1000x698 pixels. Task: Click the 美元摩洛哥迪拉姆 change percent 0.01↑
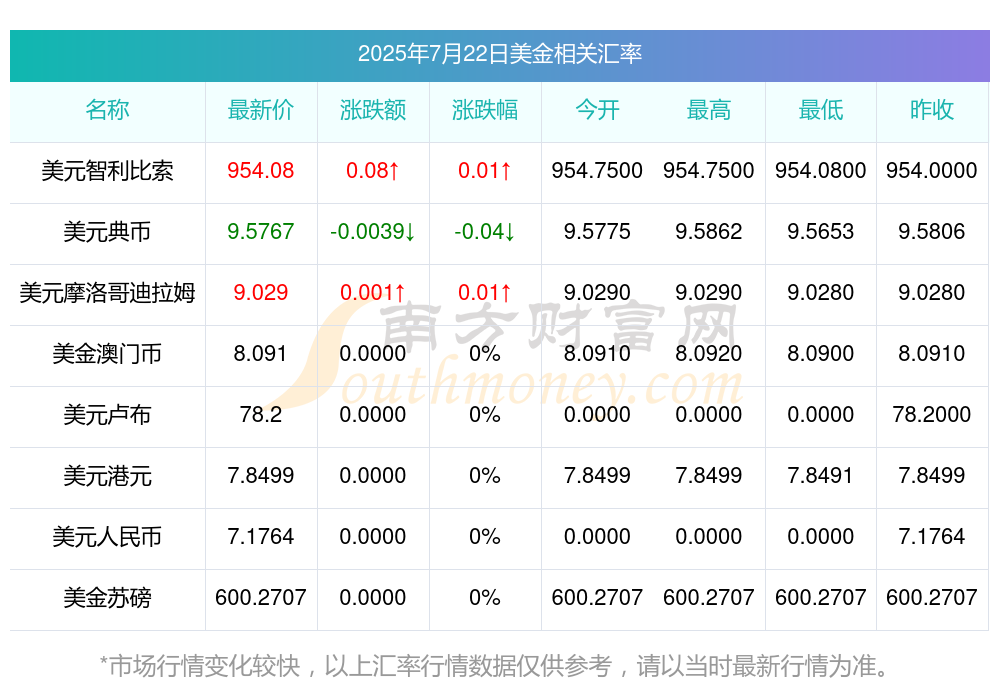pos(485,292)
